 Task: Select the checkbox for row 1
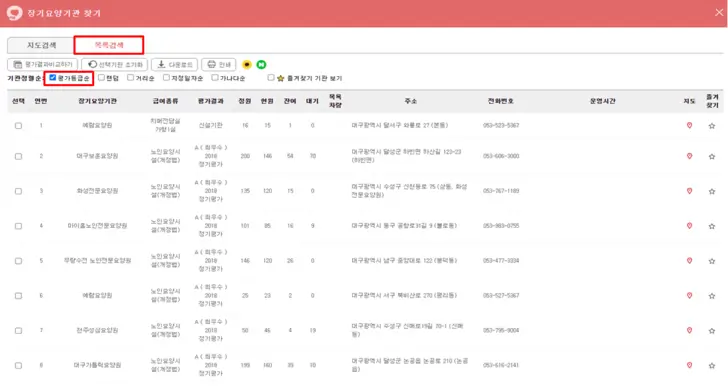pos(18,125)
